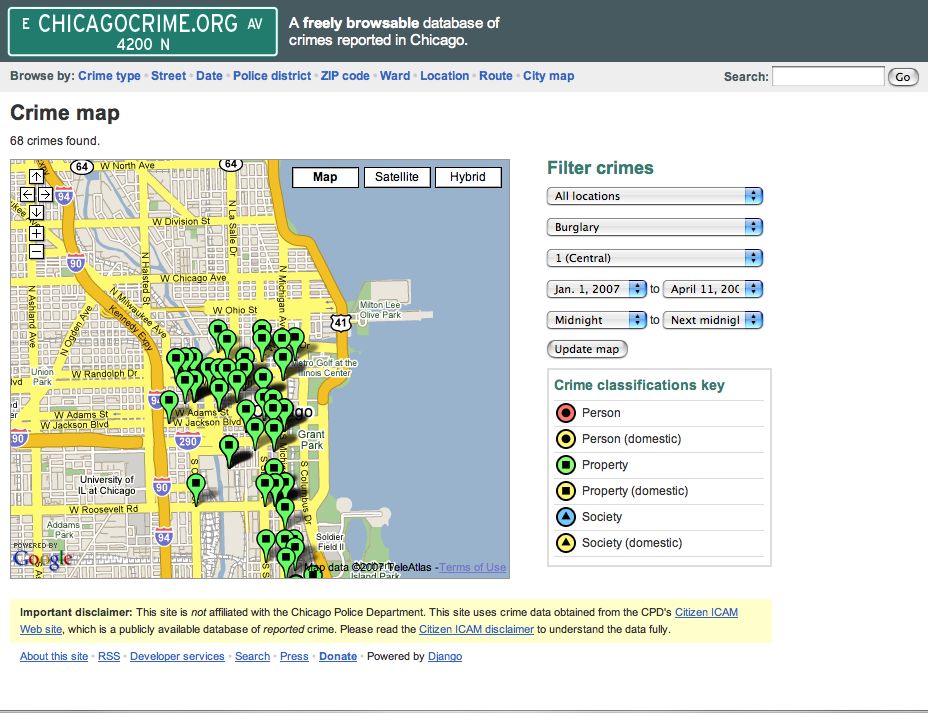928x713 pixels.
Task: Click the yellow Property (domestic) key icon
Action: point(566,491)
